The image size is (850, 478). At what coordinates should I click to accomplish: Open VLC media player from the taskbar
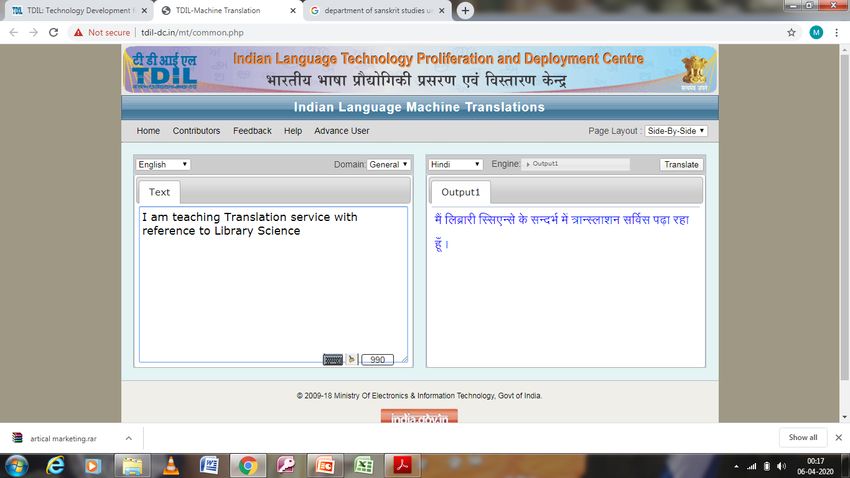(x=171, y=466)
